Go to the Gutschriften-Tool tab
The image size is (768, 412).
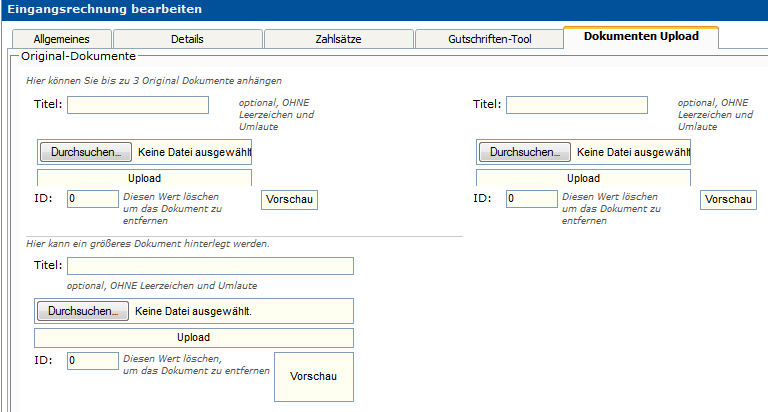click(488, 39)
